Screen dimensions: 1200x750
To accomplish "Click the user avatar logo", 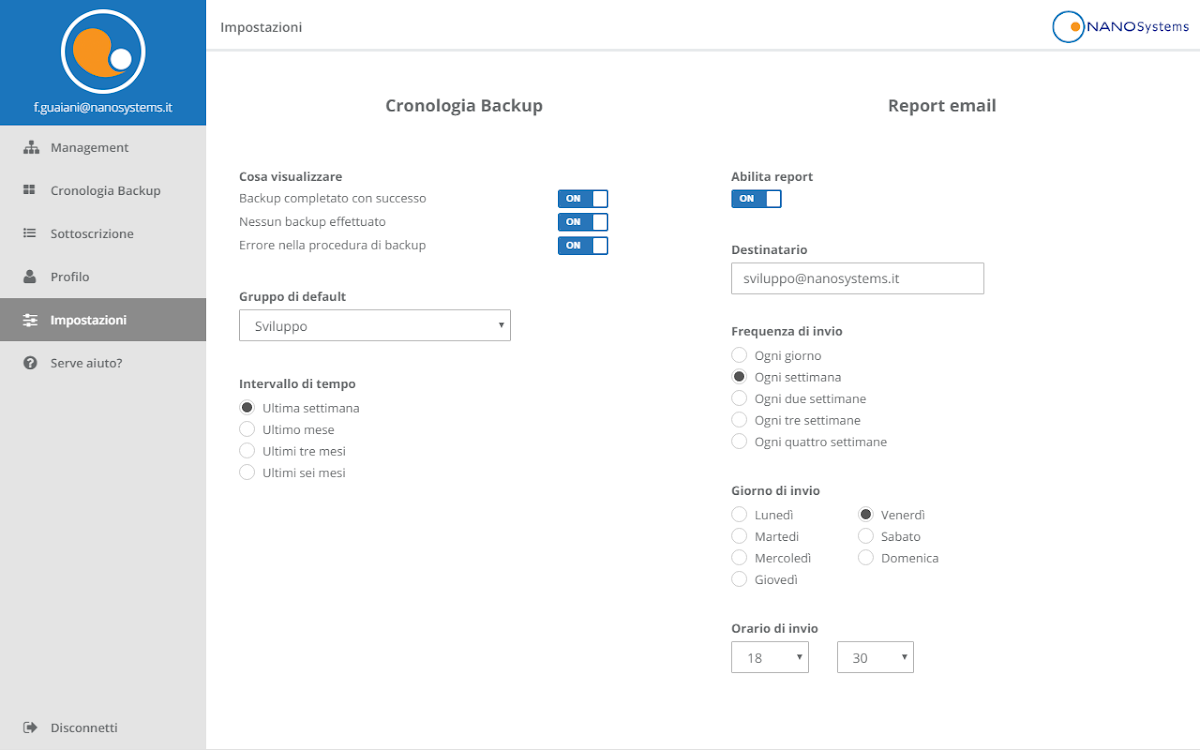I will 103,52.
